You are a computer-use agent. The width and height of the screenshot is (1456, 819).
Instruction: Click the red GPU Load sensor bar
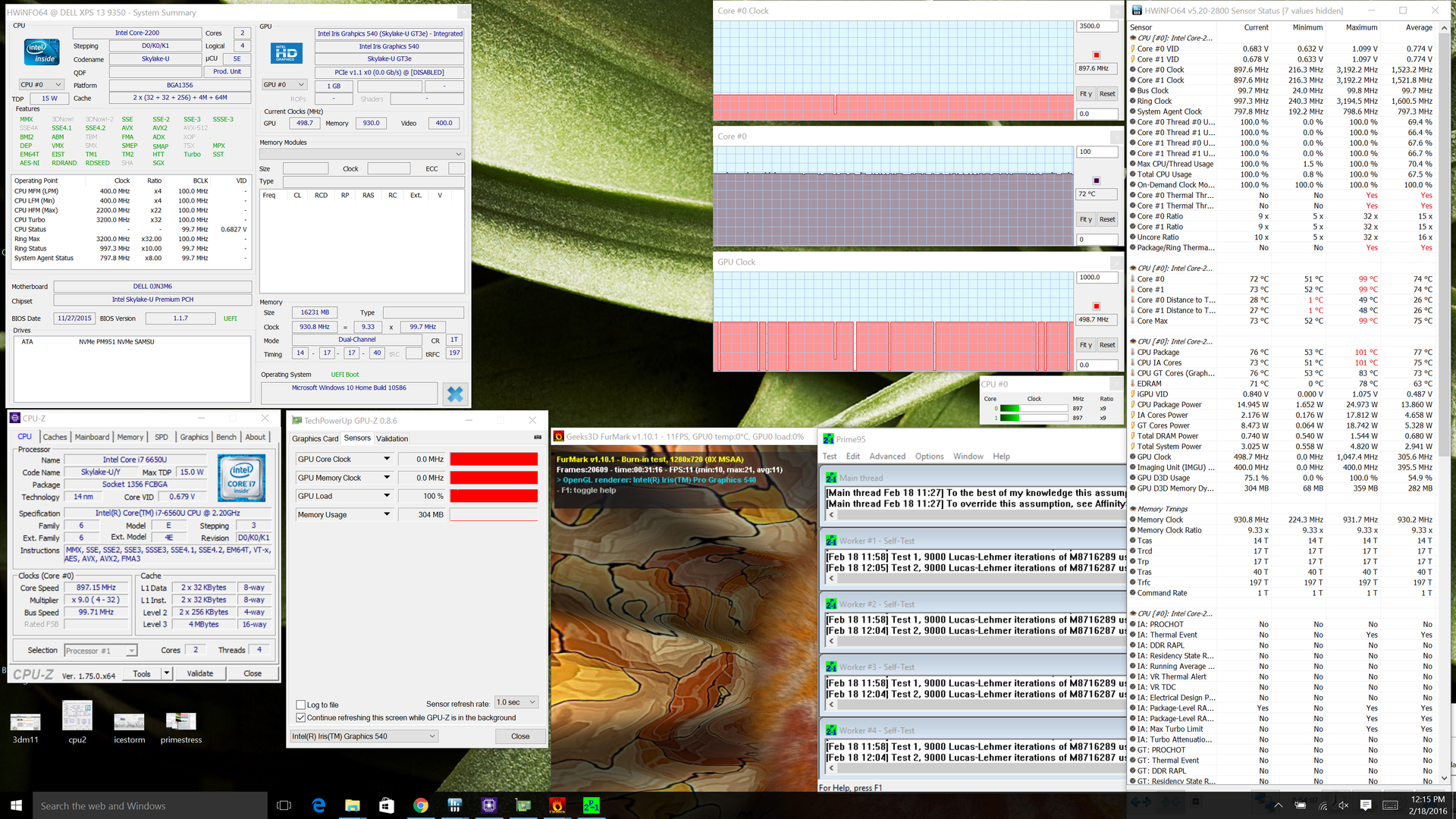pyautogui.click(x=494, y=496)
